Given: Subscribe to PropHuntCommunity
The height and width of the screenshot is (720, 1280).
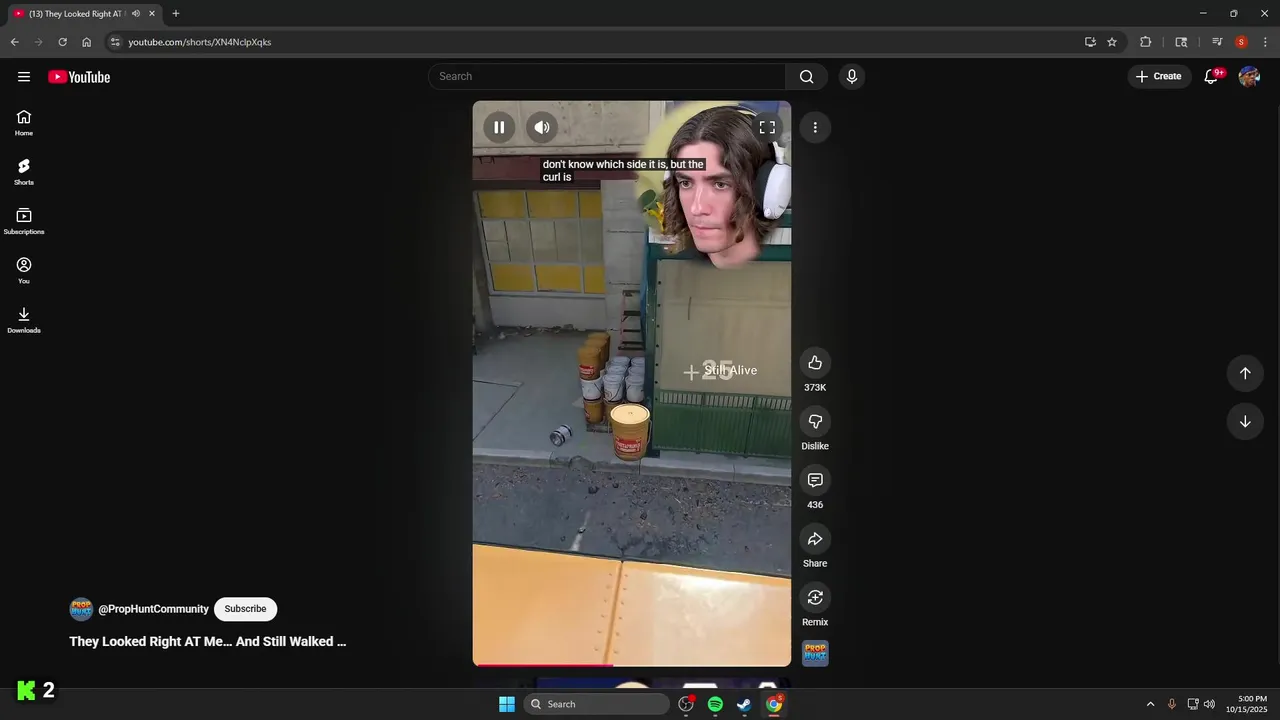Looking at the screenshot, I should pyautogui.click(x=245, y=609).
